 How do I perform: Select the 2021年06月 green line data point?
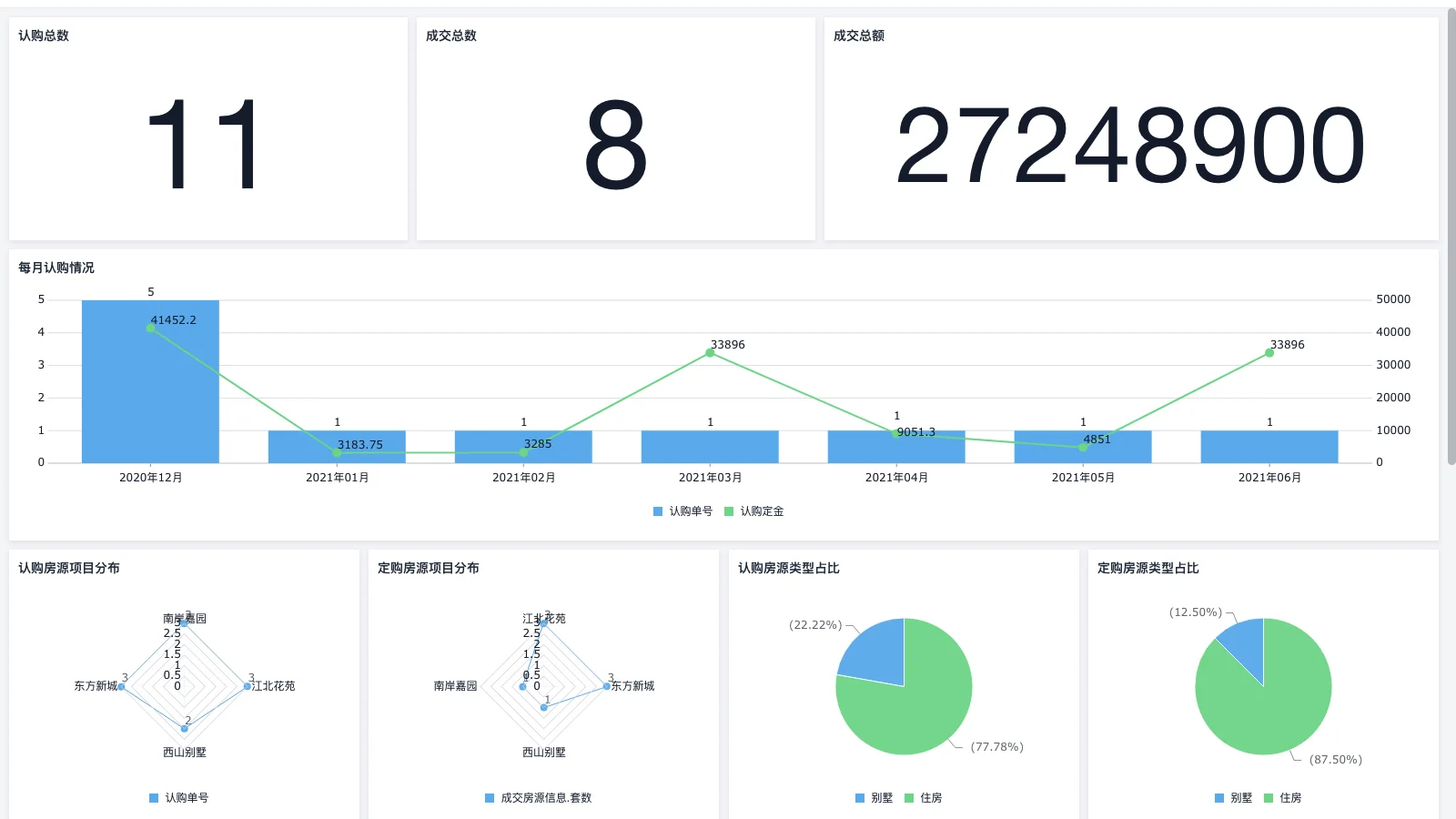click(x=1269, y=353)
